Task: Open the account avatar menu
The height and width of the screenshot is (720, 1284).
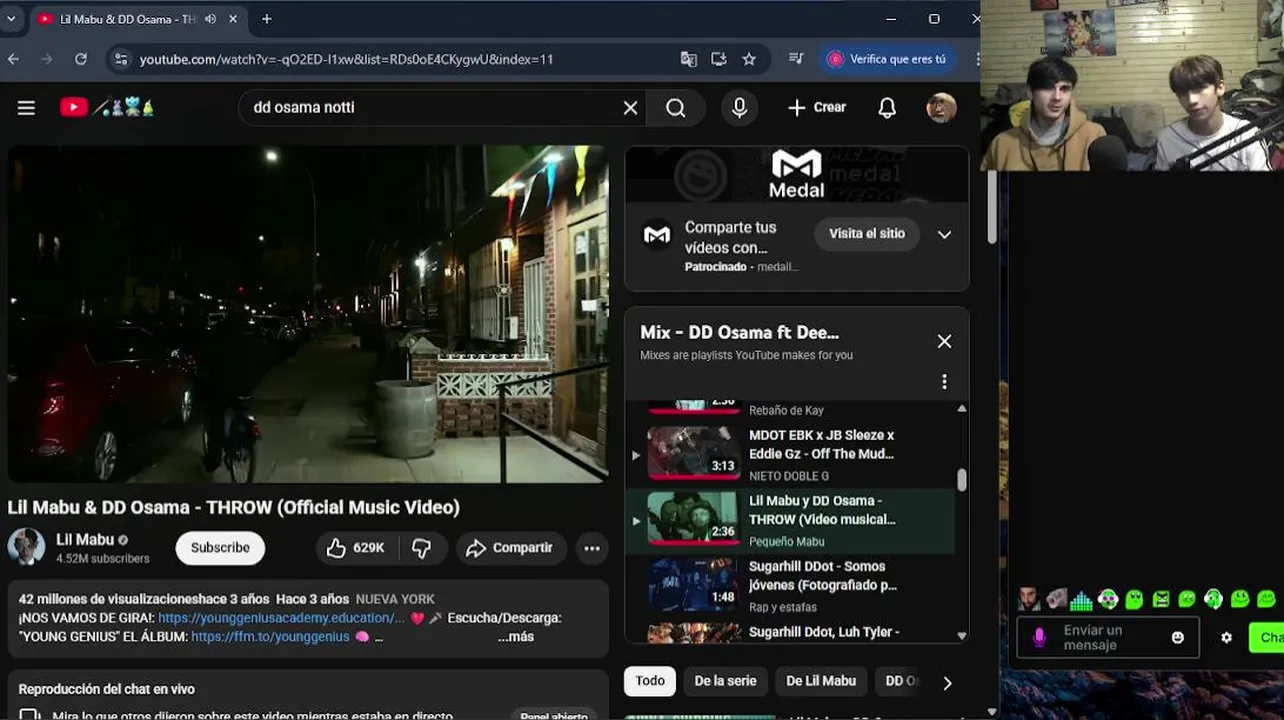Action: click(941, 108)
